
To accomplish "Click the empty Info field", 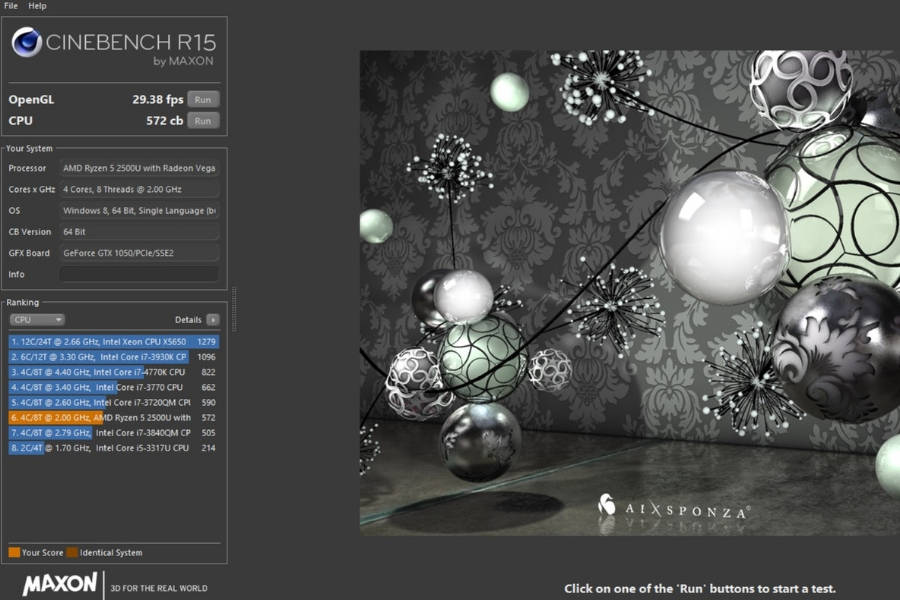I will (x=138, y=273).
